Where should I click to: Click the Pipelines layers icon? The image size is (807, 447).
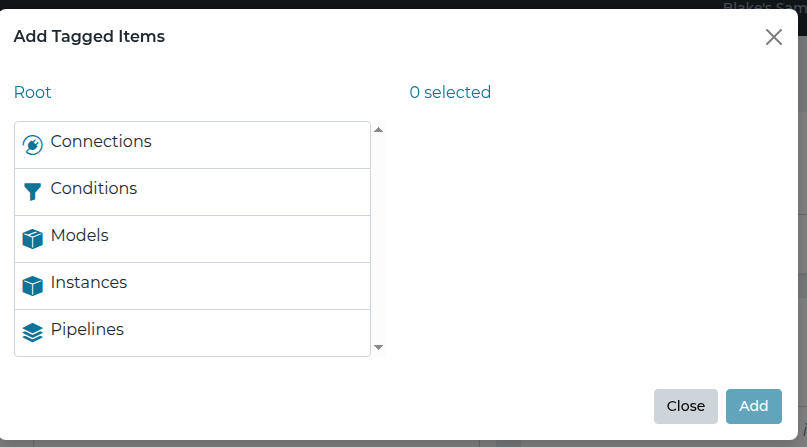[32, 333]
